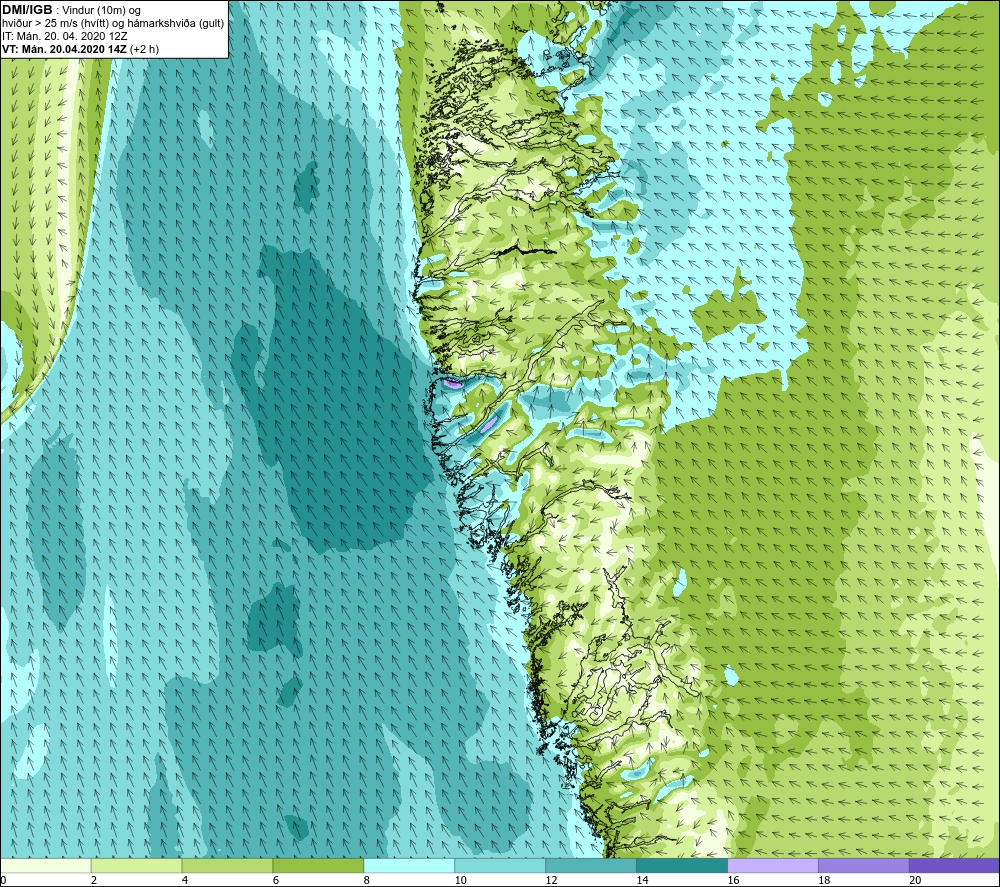Click the 6–8 m/s olive green legend swatch
The height and width of the screenshot is (887, 1000).
coord(318,865)
